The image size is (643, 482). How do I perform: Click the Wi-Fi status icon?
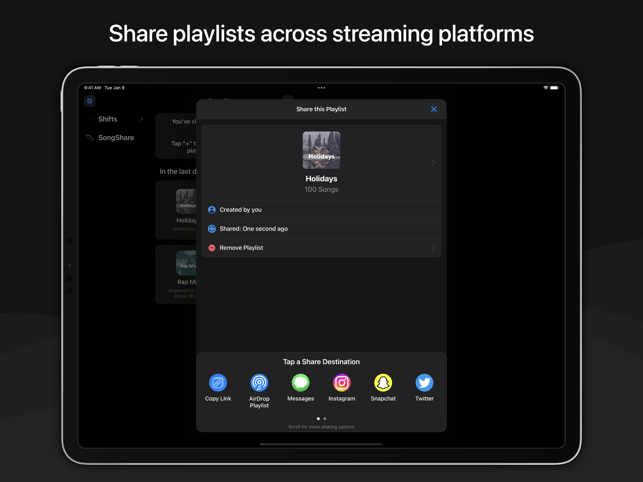pos(546,88)
